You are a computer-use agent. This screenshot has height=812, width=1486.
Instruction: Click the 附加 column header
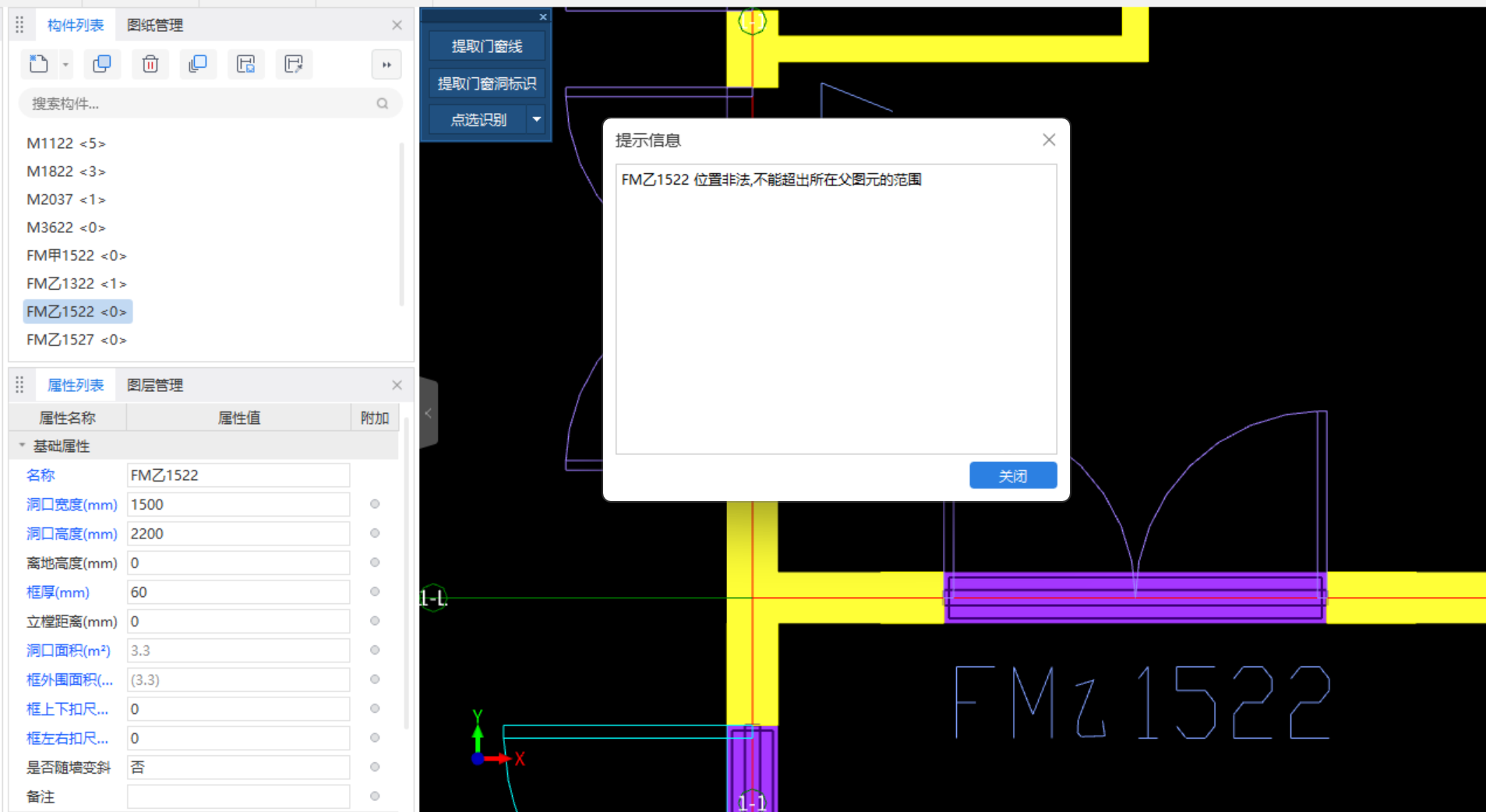point(375,418)
